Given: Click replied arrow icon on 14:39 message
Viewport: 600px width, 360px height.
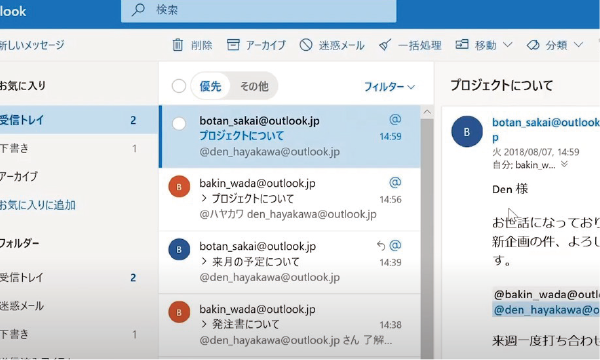Looking at the screenshot, I should [380, 245].
